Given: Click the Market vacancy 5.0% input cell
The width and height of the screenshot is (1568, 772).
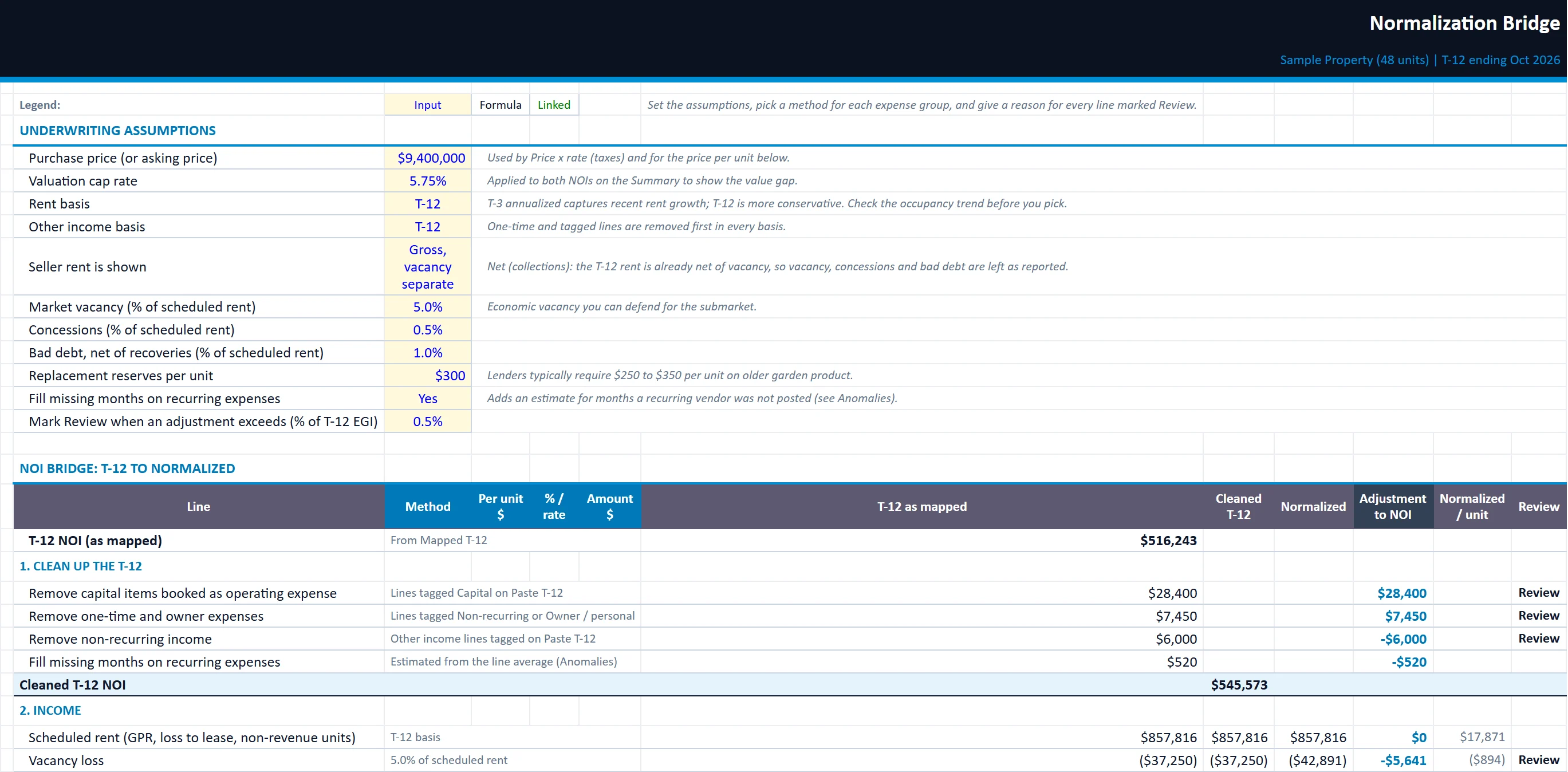Looking at the screenshot, I should point(427,307).
